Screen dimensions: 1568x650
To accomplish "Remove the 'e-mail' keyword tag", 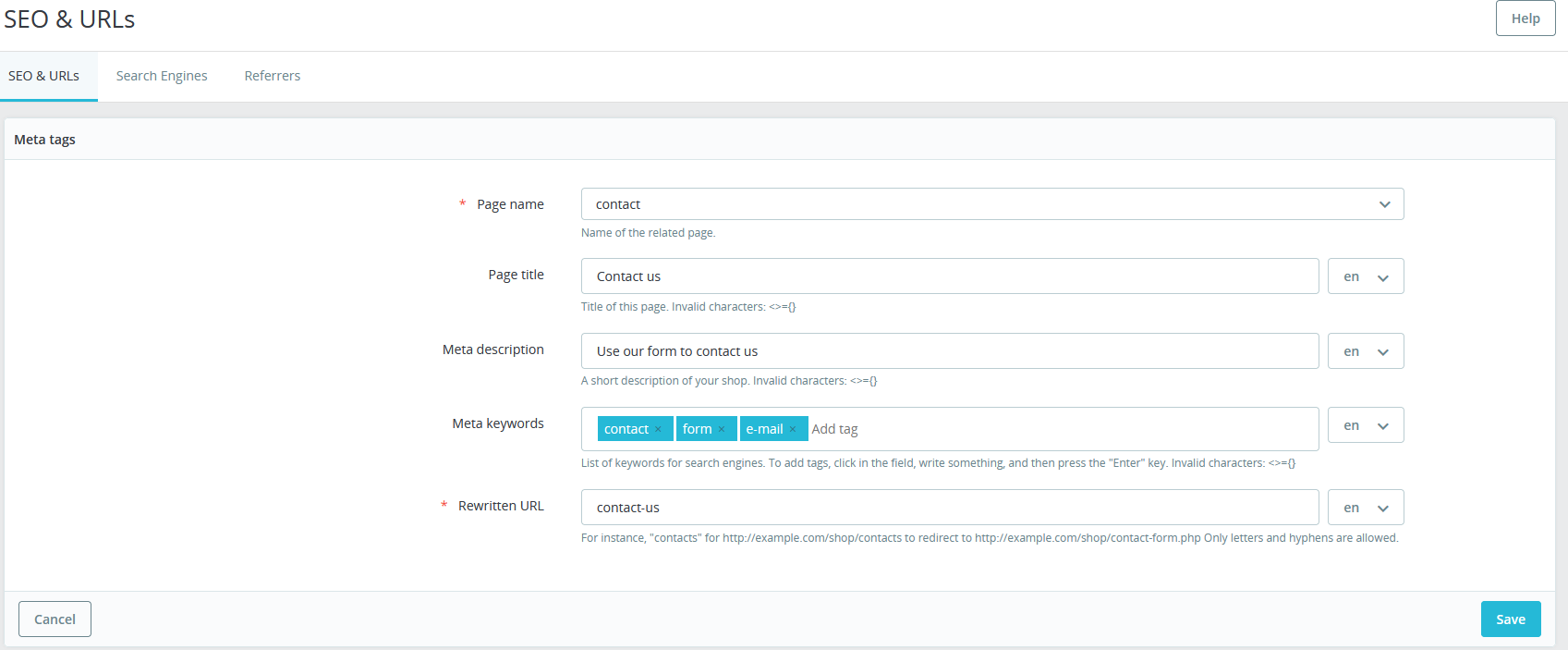I will click(793, 429).
